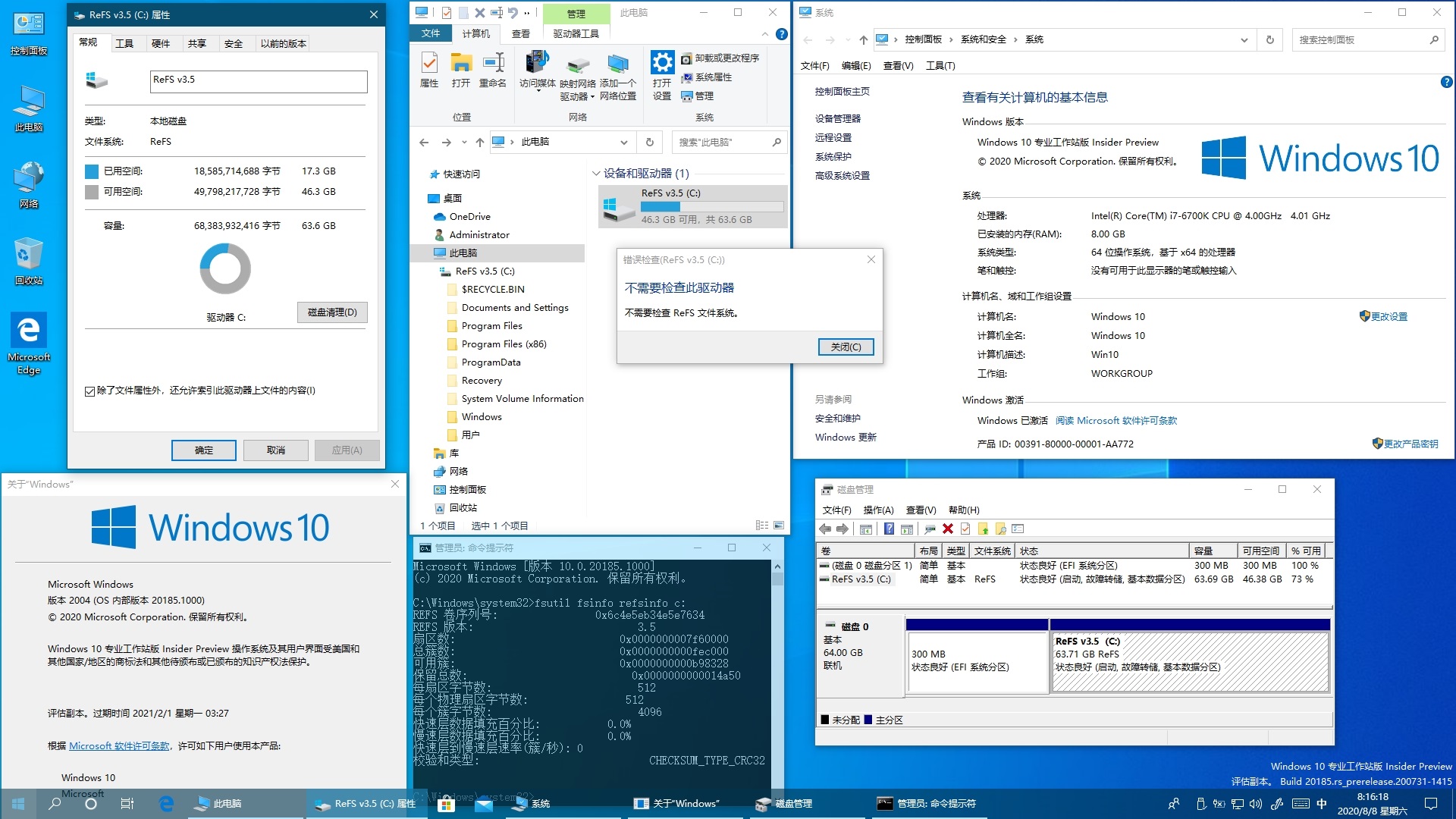Click the Microsoft Edge desktop icon
Image resolution: width=1456 pixels, height=819 pixels.
(29, 344)
